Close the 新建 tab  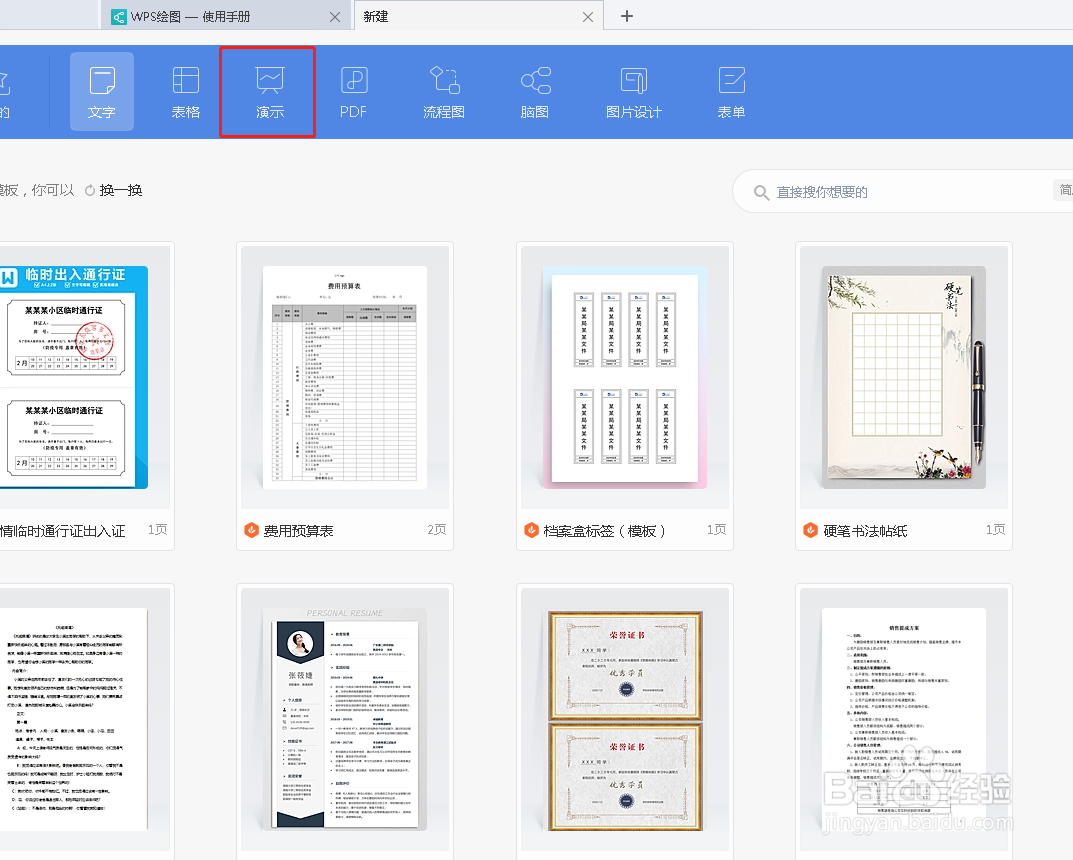(588, 17)
